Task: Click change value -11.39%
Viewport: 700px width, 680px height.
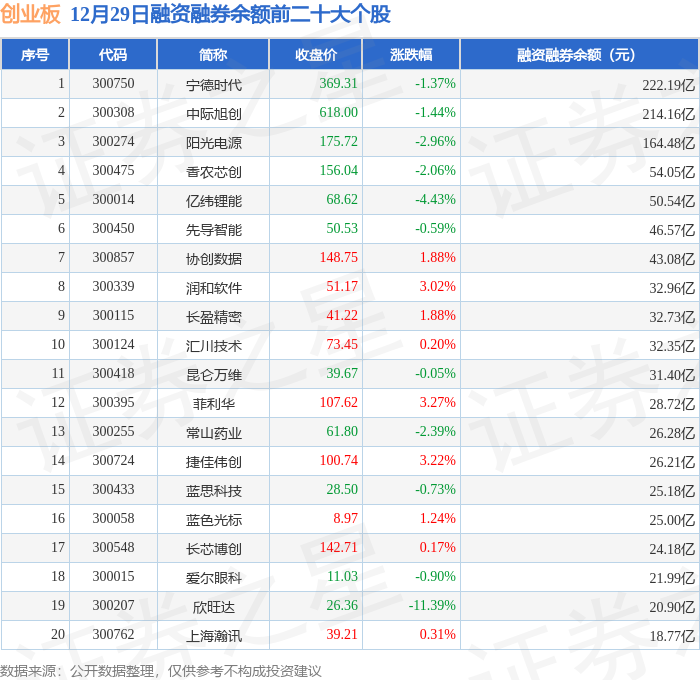Action: pyautogui.click(x=432, y=606)
